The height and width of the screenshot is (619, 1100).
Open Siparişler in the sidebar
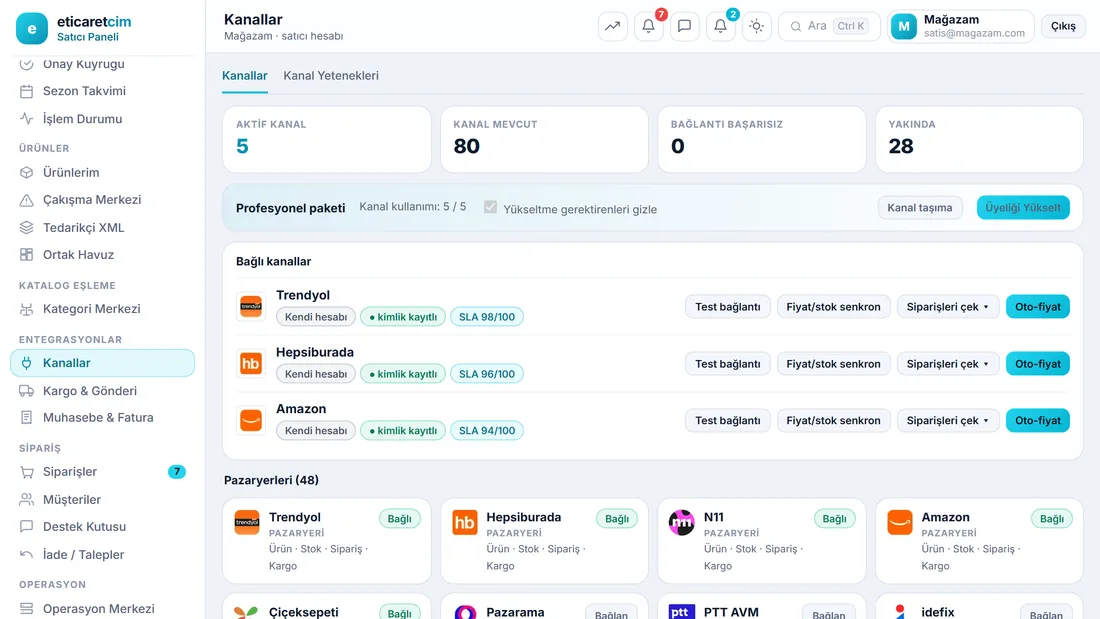click(102, 472)
